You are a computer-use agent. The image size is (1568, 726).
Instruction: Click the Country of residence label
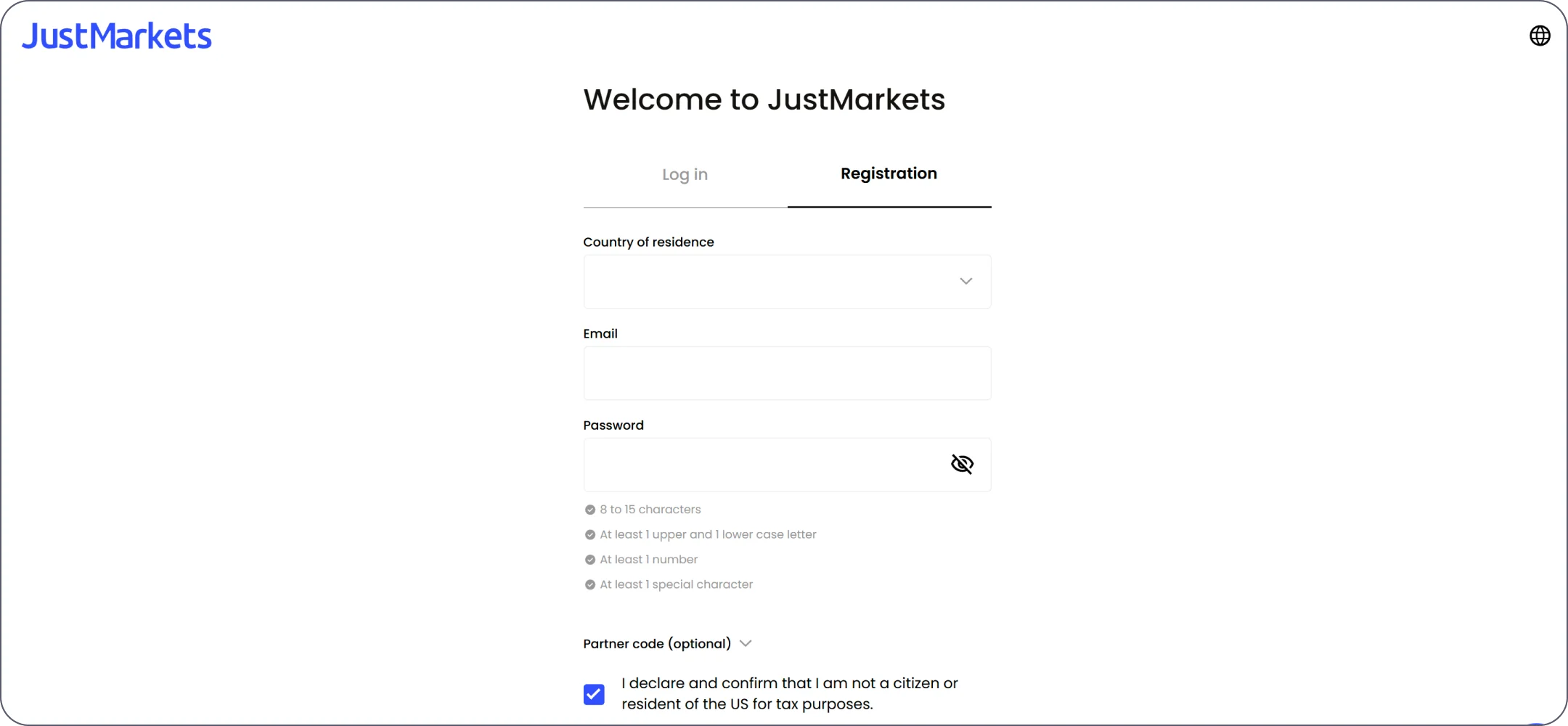pyautogui.click(x=648, y=242)
